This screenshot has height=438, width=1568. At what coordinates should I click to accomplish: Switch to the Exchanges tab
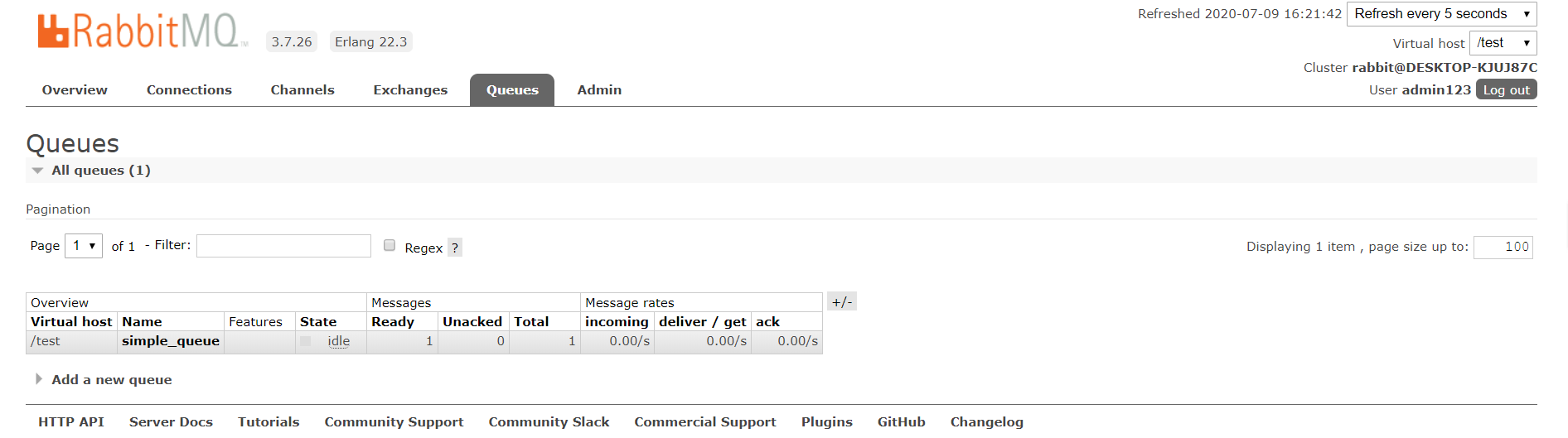(x=410, y=90)
